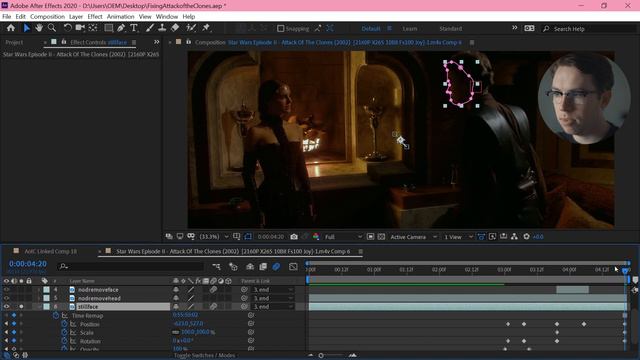Open the File menu
640x360 pixels.
(7, 16)
